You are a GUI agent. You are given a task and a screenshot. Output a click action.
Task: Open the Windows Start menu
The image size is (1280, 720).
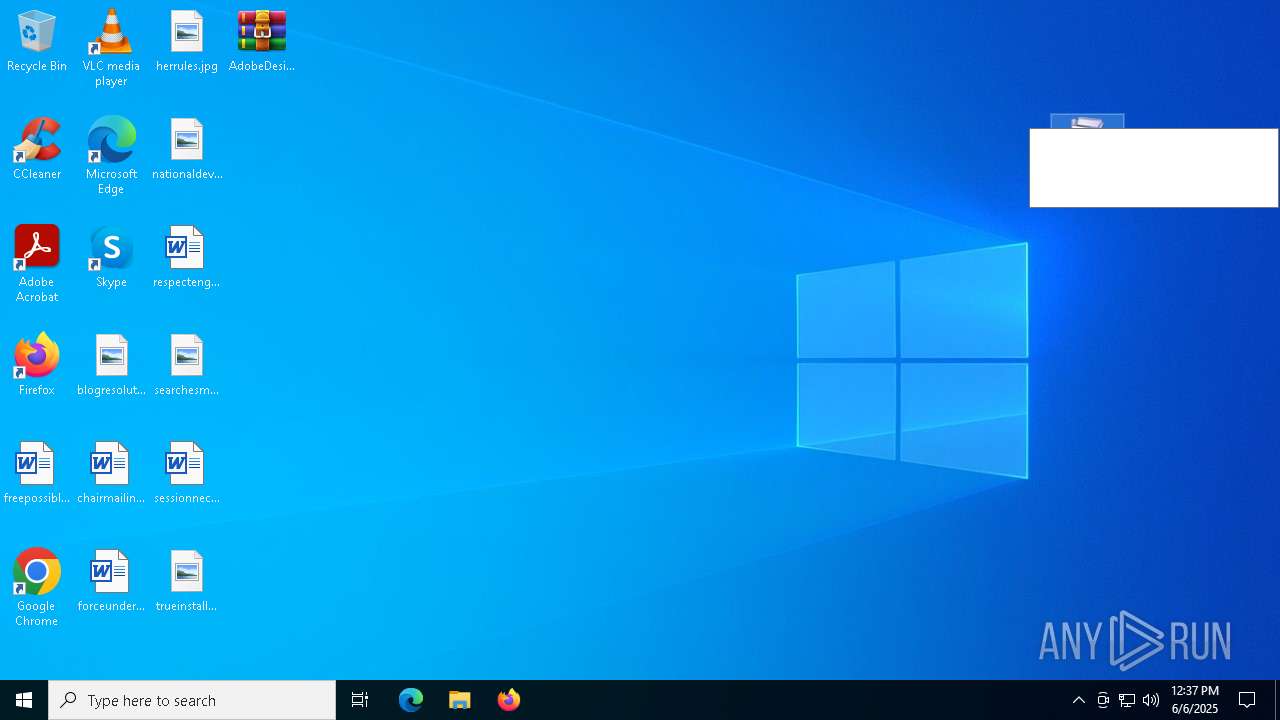[x=24, y=700]
